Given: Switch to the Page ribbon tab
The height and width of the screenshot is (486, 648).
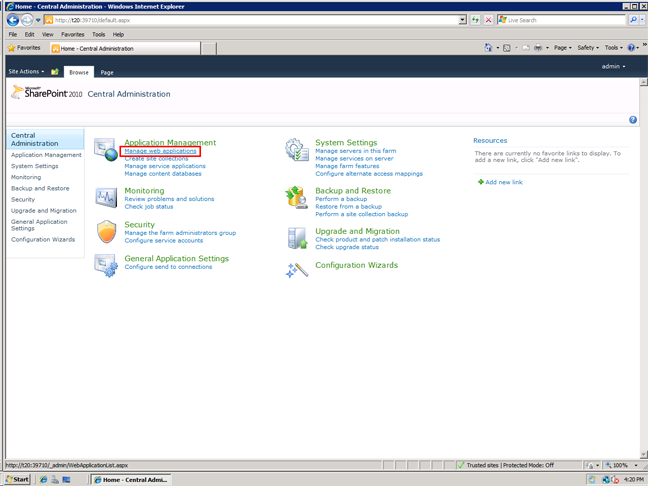Looking at the screenshot, I should (x=107, y=72).
